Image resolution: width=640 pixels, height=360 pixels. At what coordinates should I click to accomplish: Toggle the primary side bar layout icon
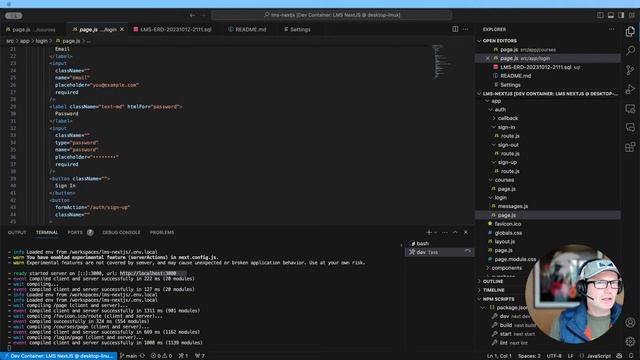[x=600, y=15]
